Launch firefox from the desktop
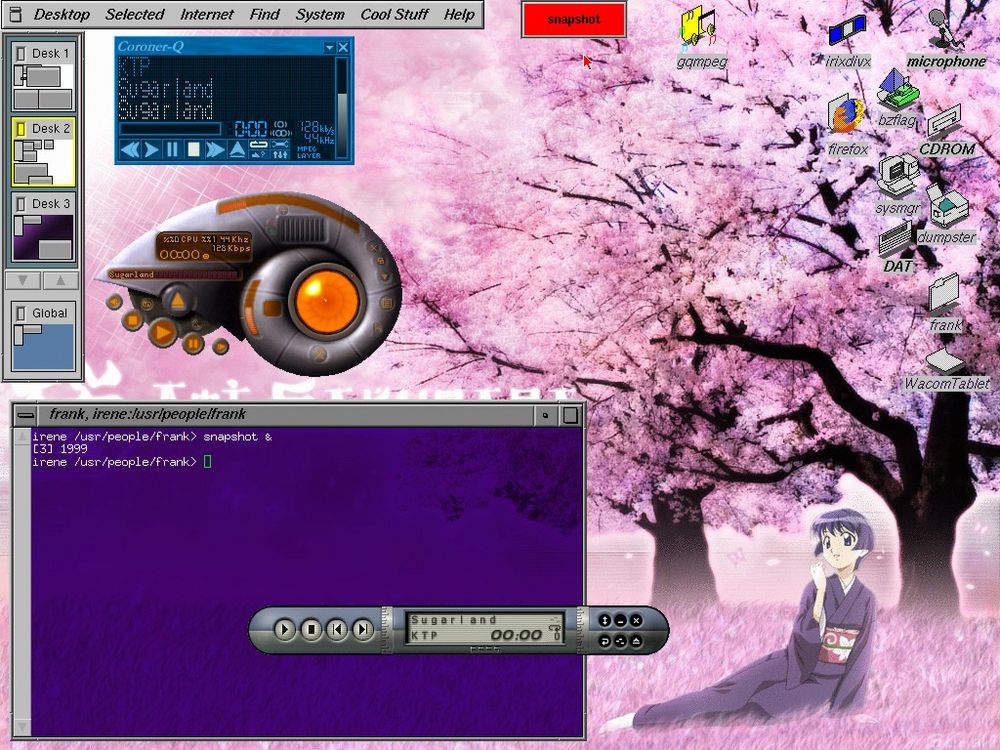Viewport: 1000px width, 750px height. click(848, 126)
